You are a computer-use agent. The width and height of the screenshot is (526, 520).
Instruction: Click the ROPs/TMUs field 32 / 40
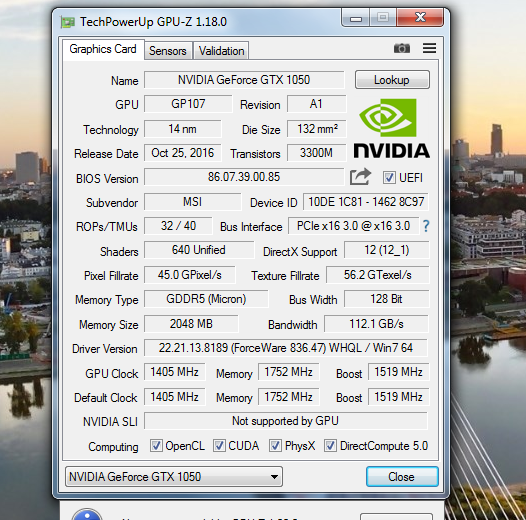click(178, 226)
